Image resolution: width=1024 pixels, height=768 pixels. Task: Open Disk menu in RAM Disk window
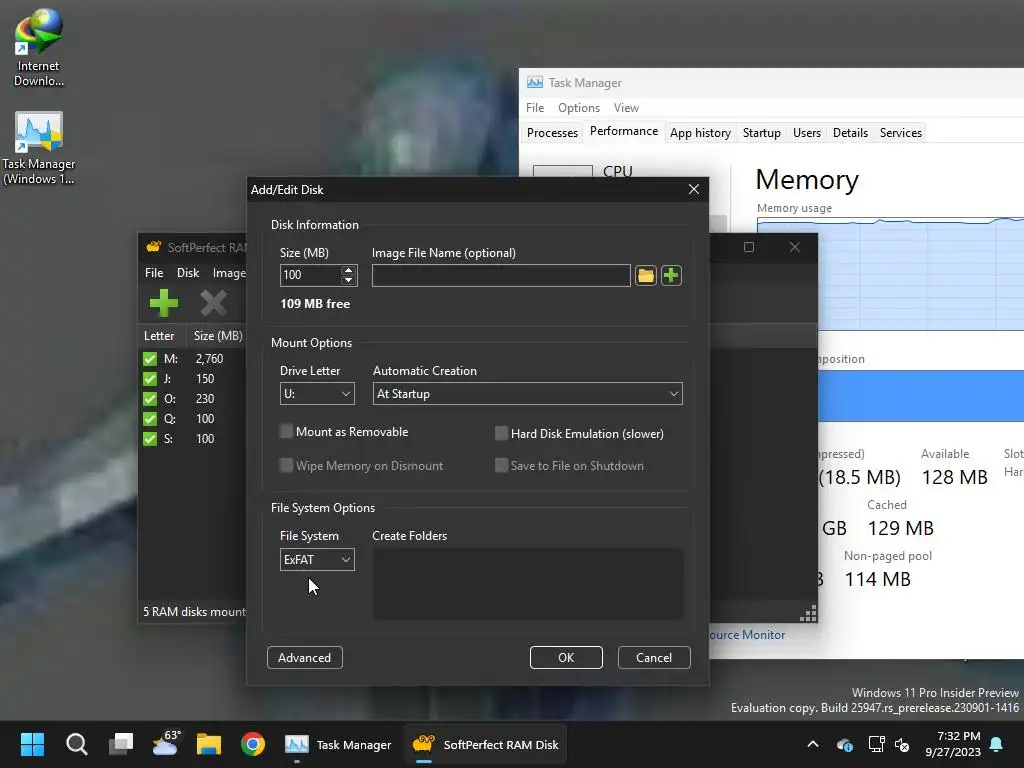[188, 273]
